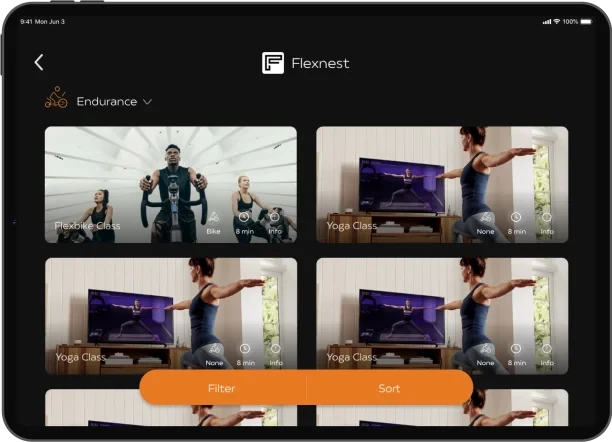
Task: Click the Flexbike Class title text
Action: click(87, 226)
